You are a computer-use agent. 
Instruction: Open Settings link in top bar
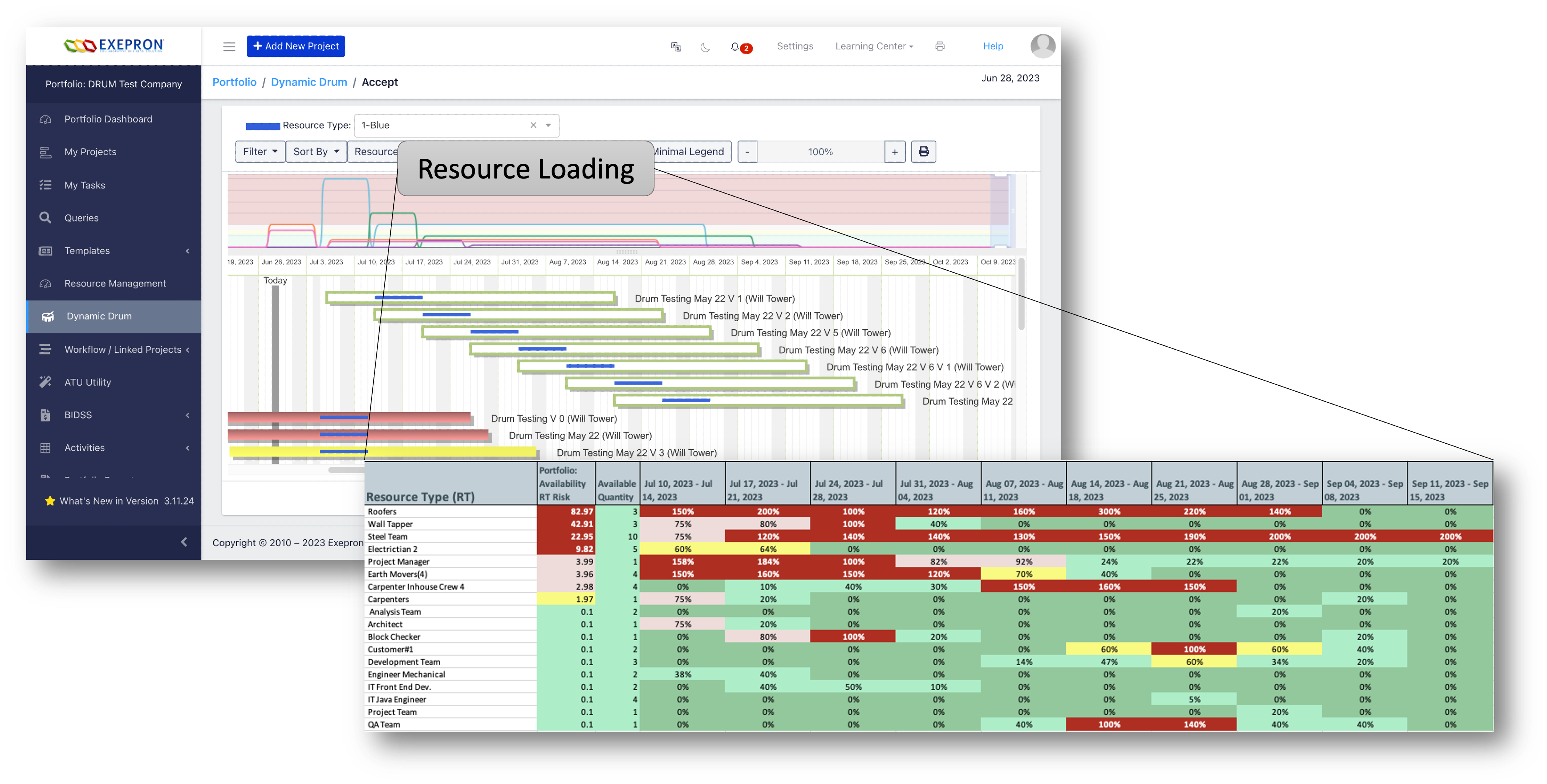tap(794, 46)
